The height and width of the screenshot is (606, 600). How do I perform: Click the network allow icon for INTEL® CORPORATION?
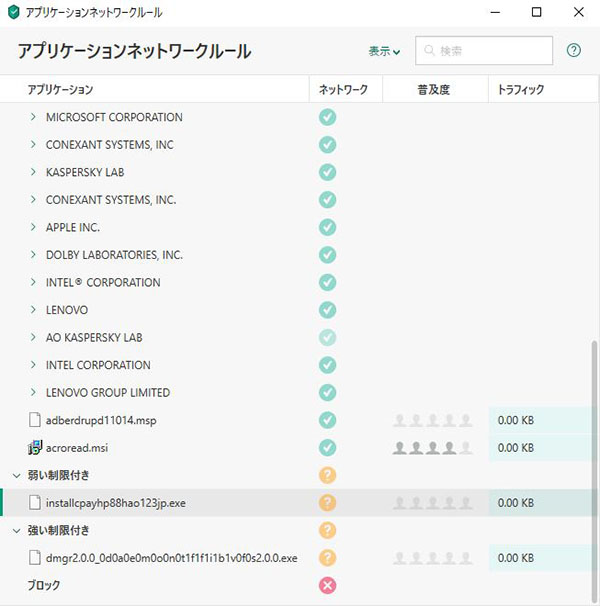327,282
